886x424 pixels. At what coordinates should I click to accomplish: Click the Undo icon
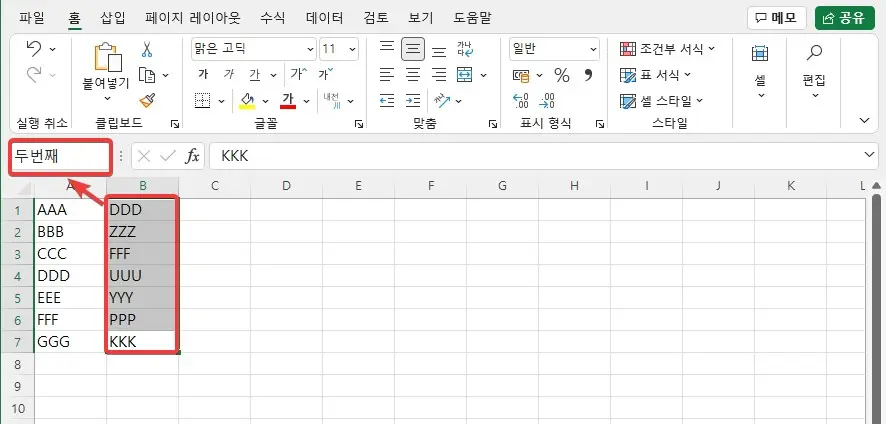[34, 49]
